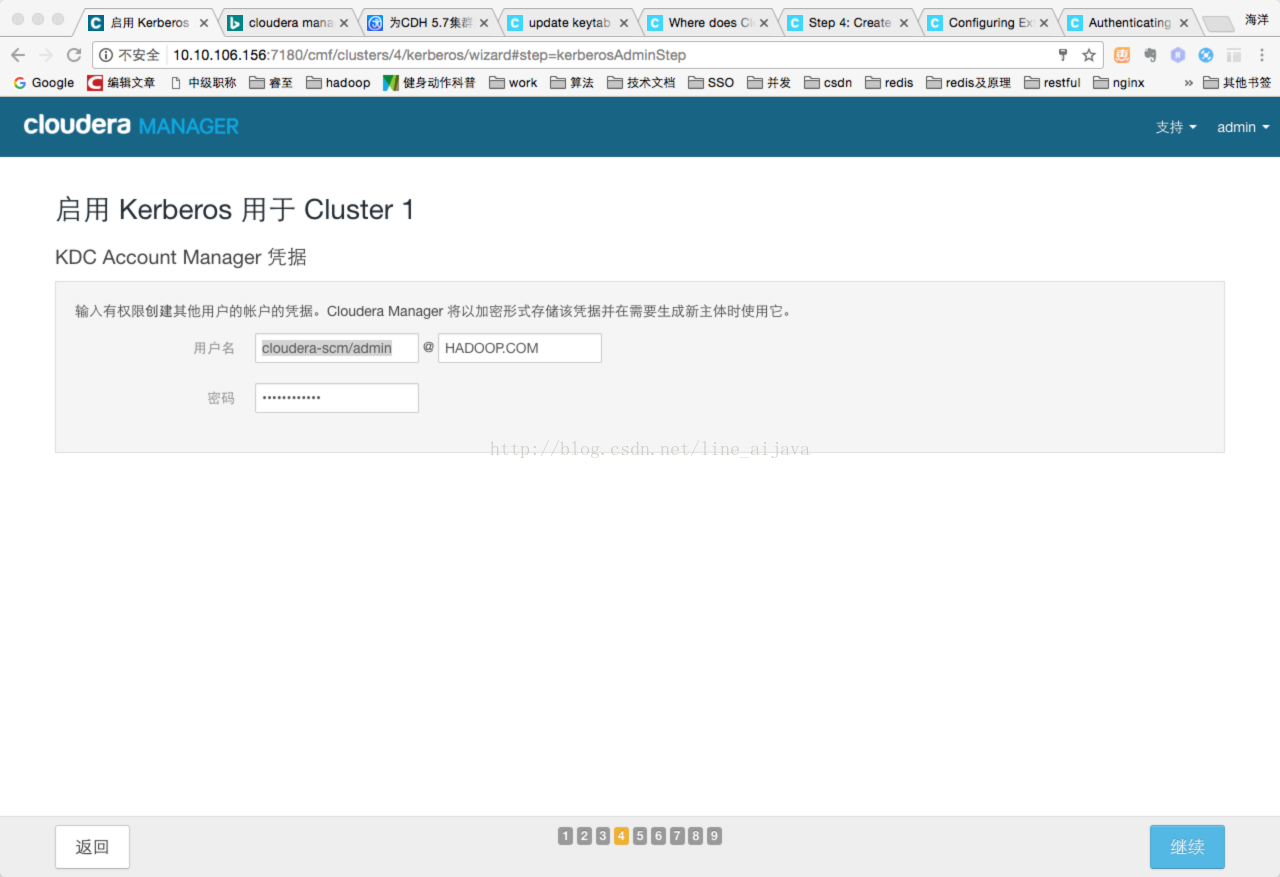Click the HADOOP.COM realm field

(x=520, y=348)
